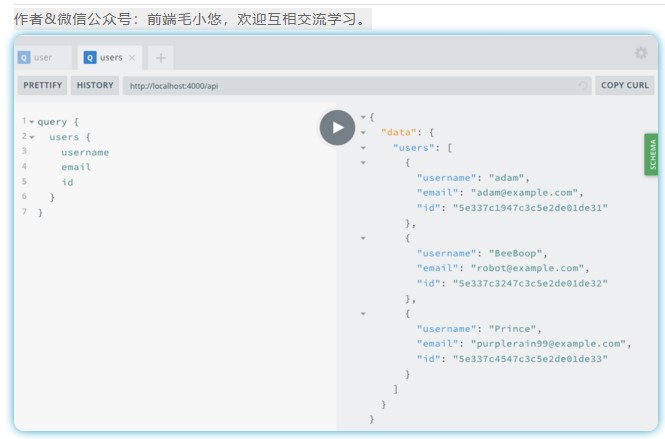The height and width of the screenshot is (439, 665).
Task: Click id value ending in de31
Action: click(x=530, y=208)
